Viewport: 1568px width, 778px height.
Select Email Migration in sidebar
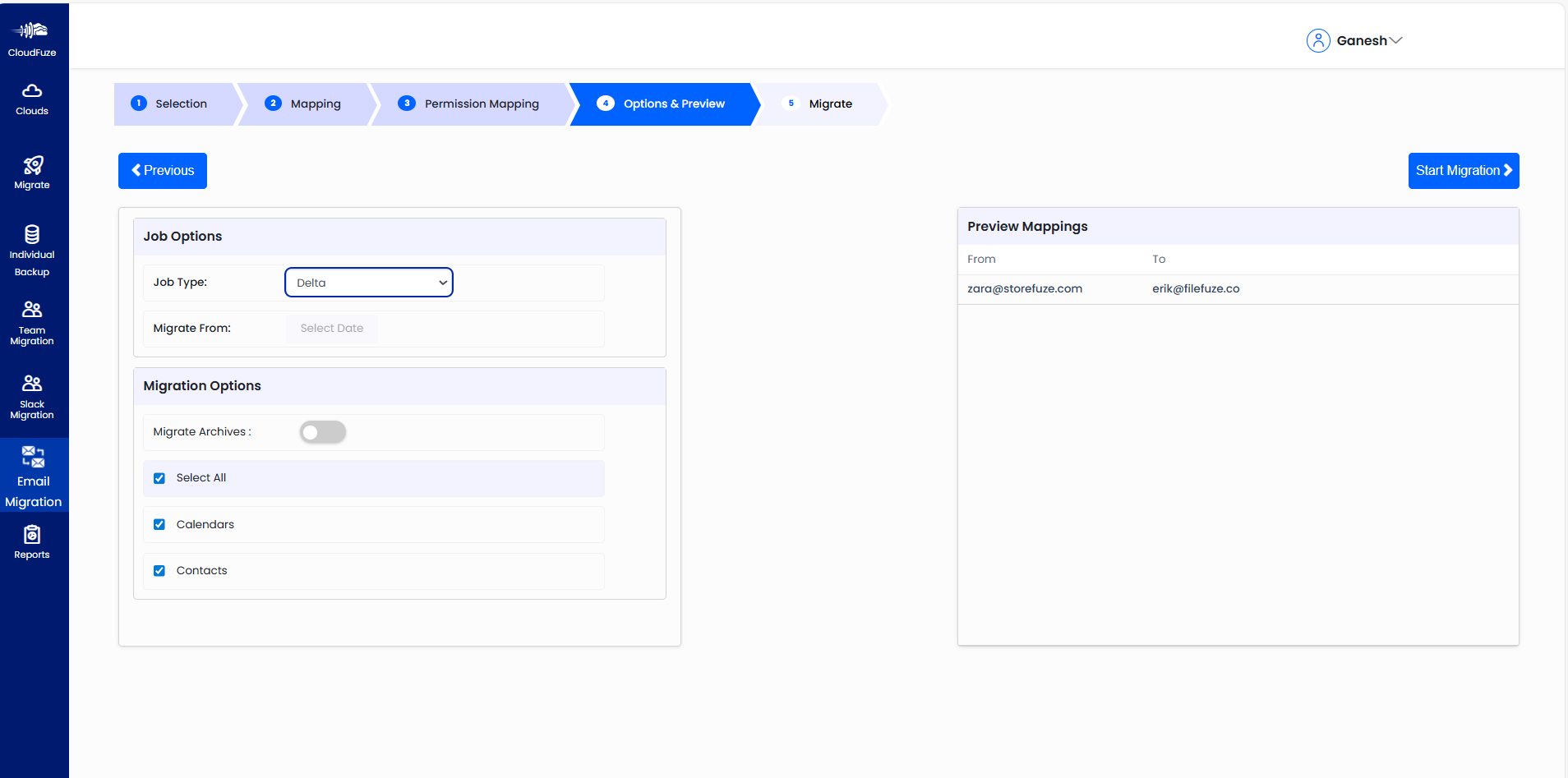click(33, 475)
